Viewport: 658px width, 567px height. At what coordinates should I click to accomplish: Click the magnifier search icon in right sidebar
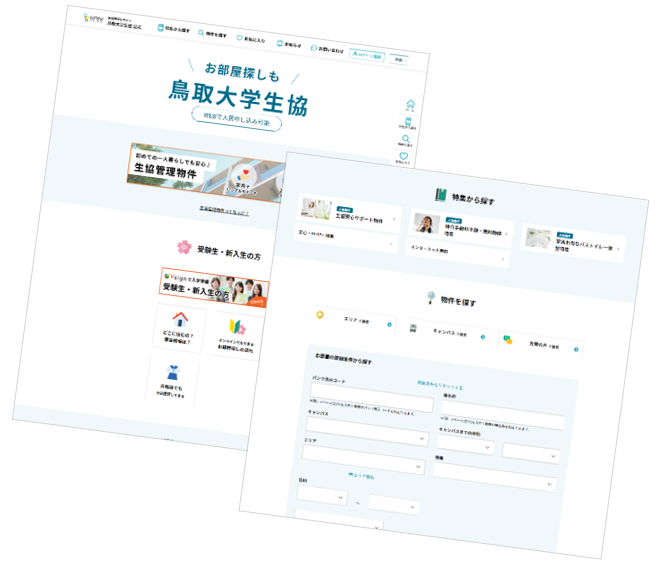point(405,140)
